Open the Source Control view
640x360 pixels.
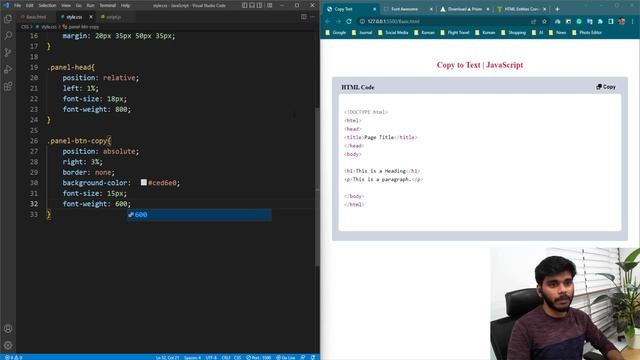[8, 52]
